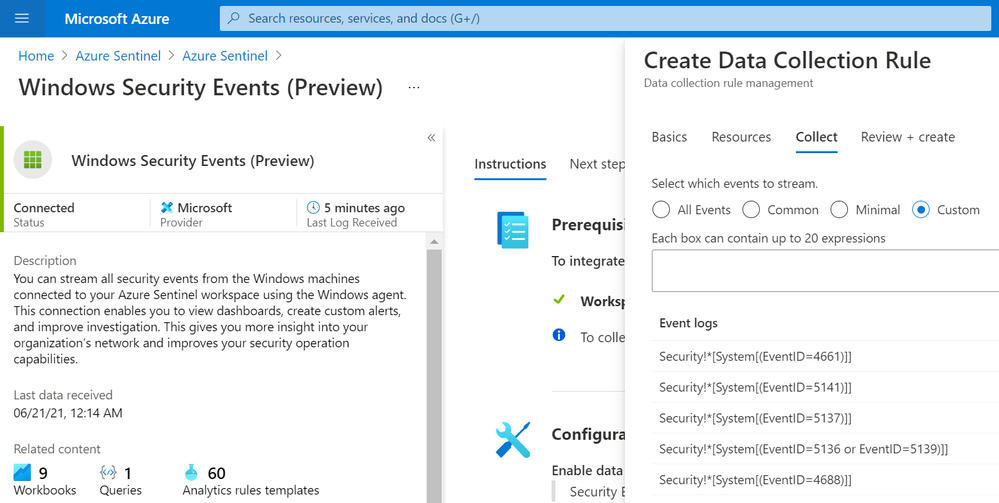Click the Microsoft provider logo icon
The height and width of the screenshot is (503, 999).
[x=167, y=208]
